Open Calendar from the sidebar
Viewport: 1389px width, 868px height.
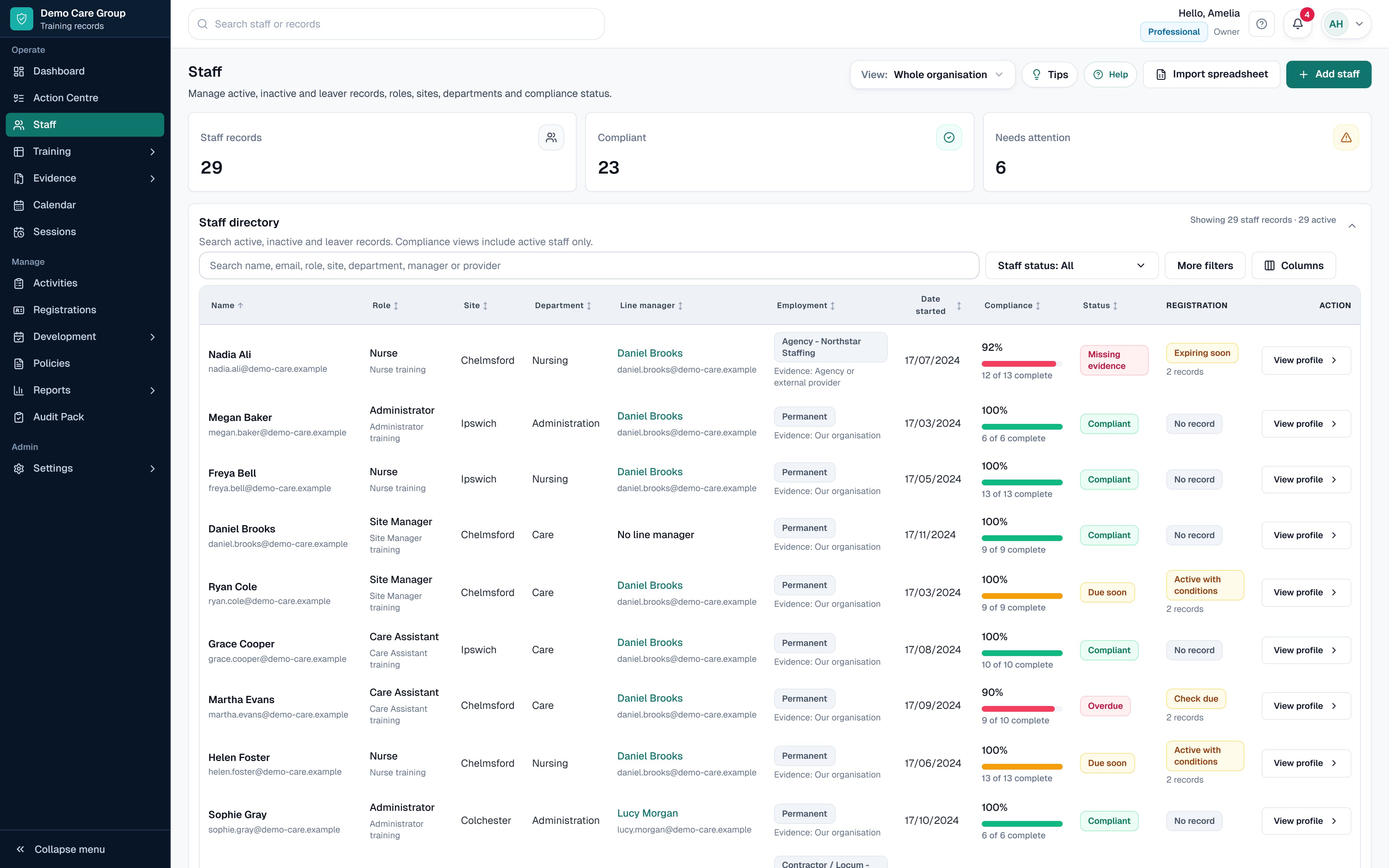click(85, 205)
